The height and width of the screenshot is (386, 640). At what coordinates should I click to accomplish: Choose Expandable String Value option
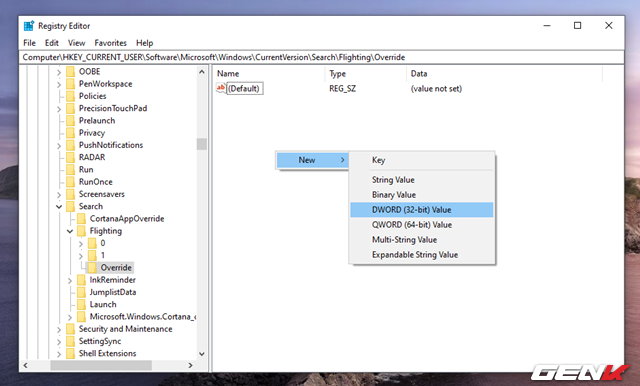point(422,255)
